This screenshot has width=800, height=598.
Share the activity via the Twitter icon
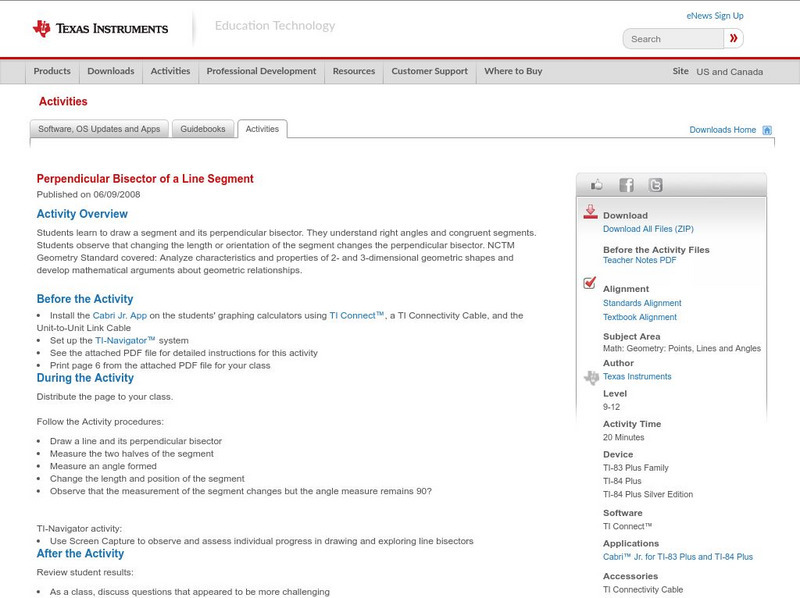(x=656, y=185)
